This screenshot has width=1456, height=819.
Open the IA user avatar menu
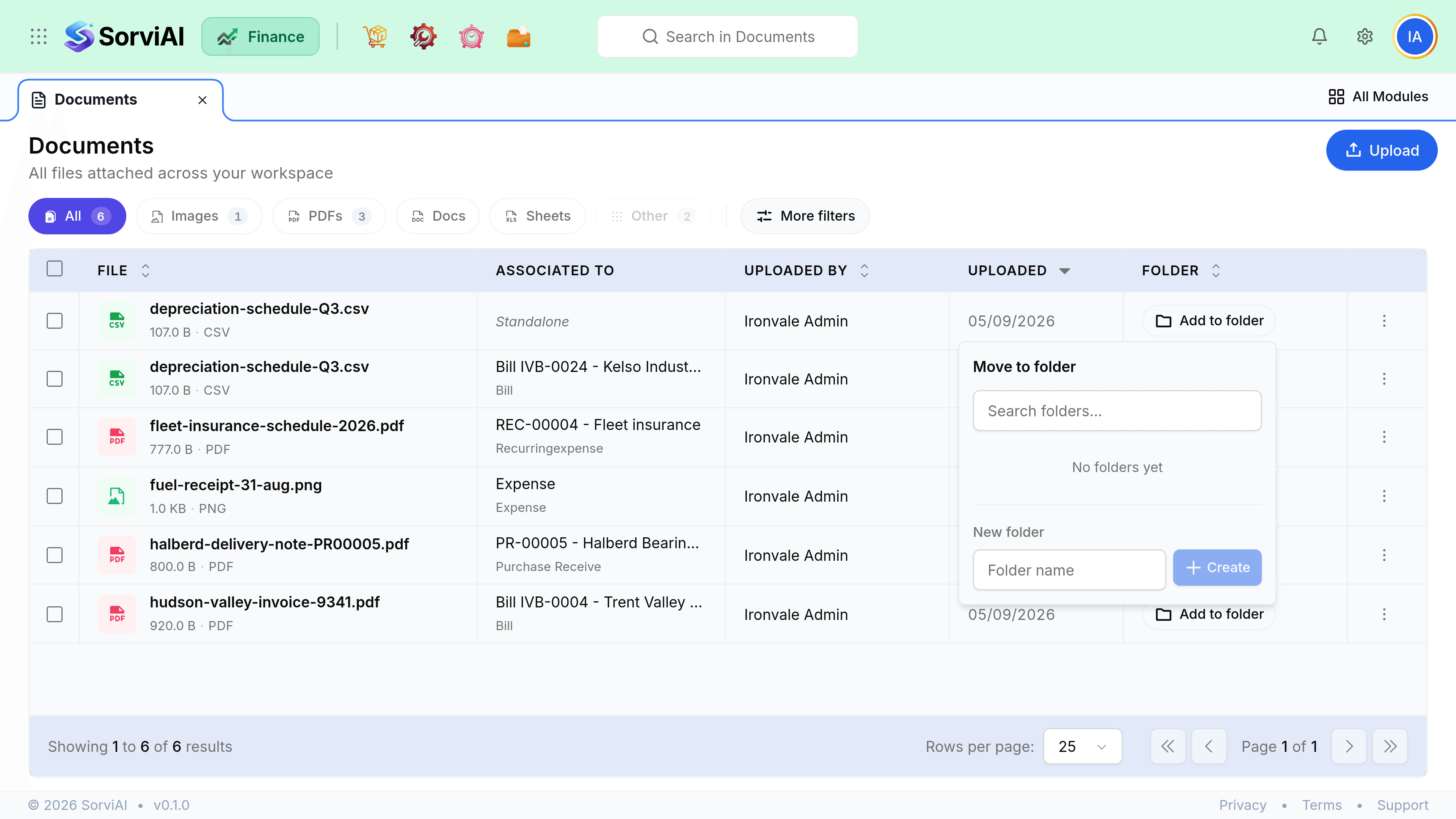(x=1415, y=37)
